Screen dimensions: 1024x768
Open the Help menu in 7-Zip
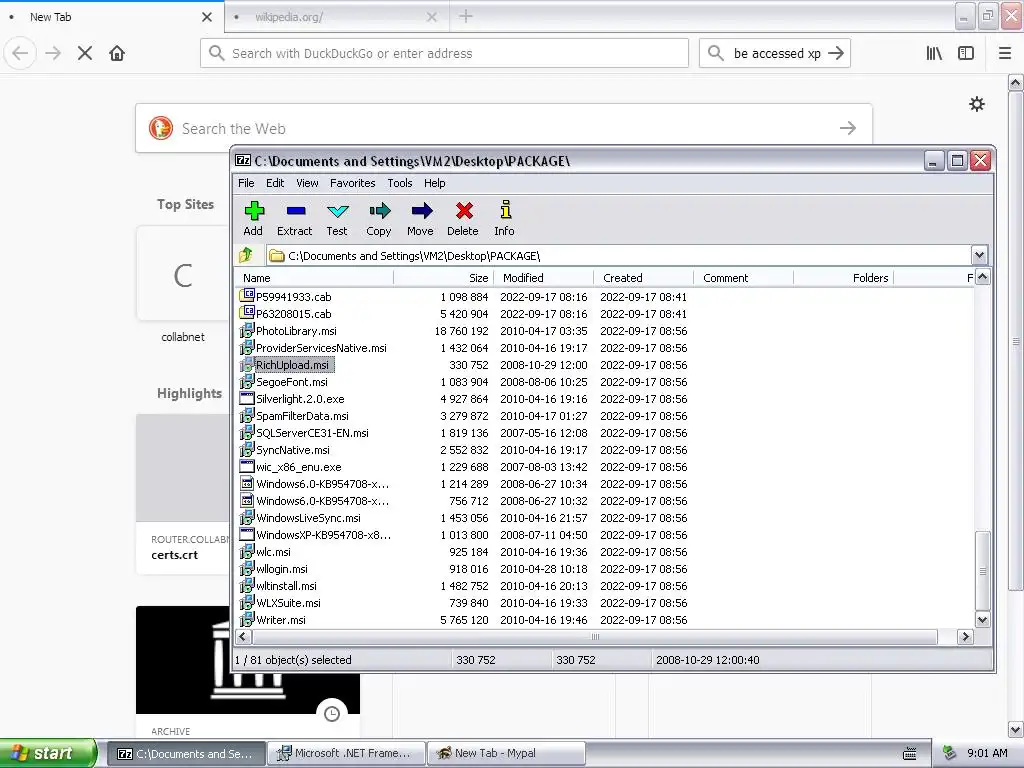click(434, 183)
